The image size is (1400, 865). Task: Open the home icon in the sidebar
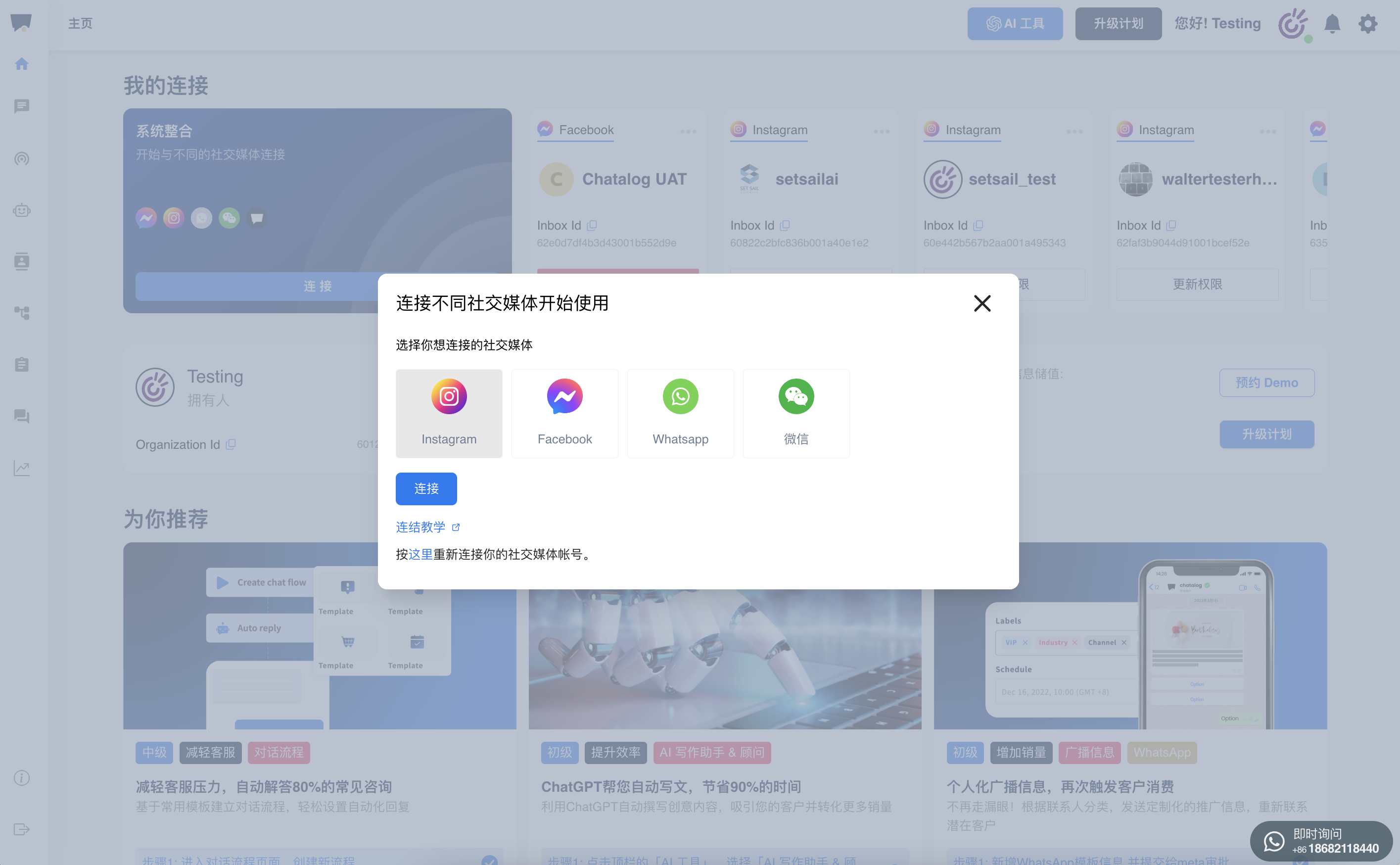22,63
